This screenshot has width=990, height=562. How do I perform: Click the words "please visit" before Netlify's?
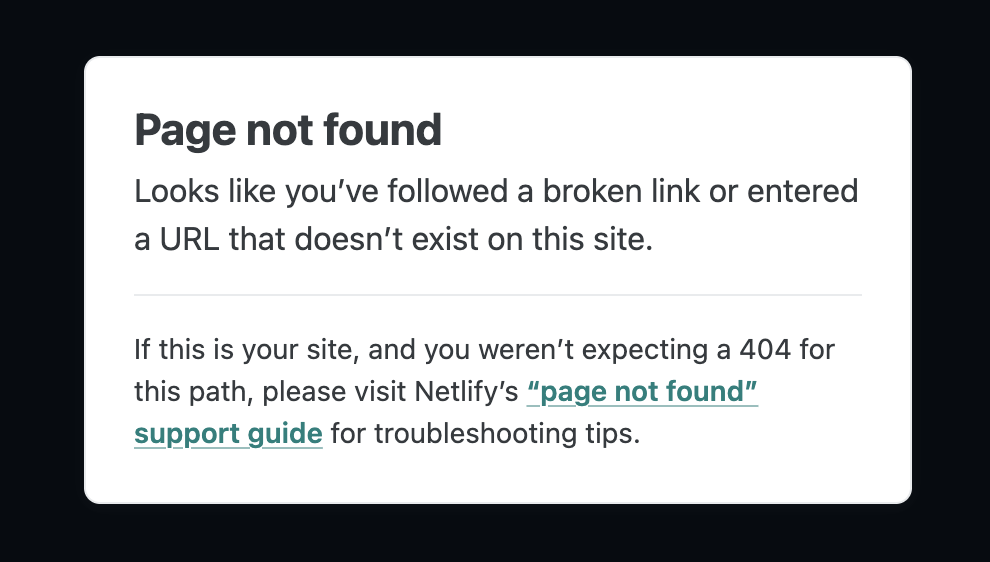point(333,392)
